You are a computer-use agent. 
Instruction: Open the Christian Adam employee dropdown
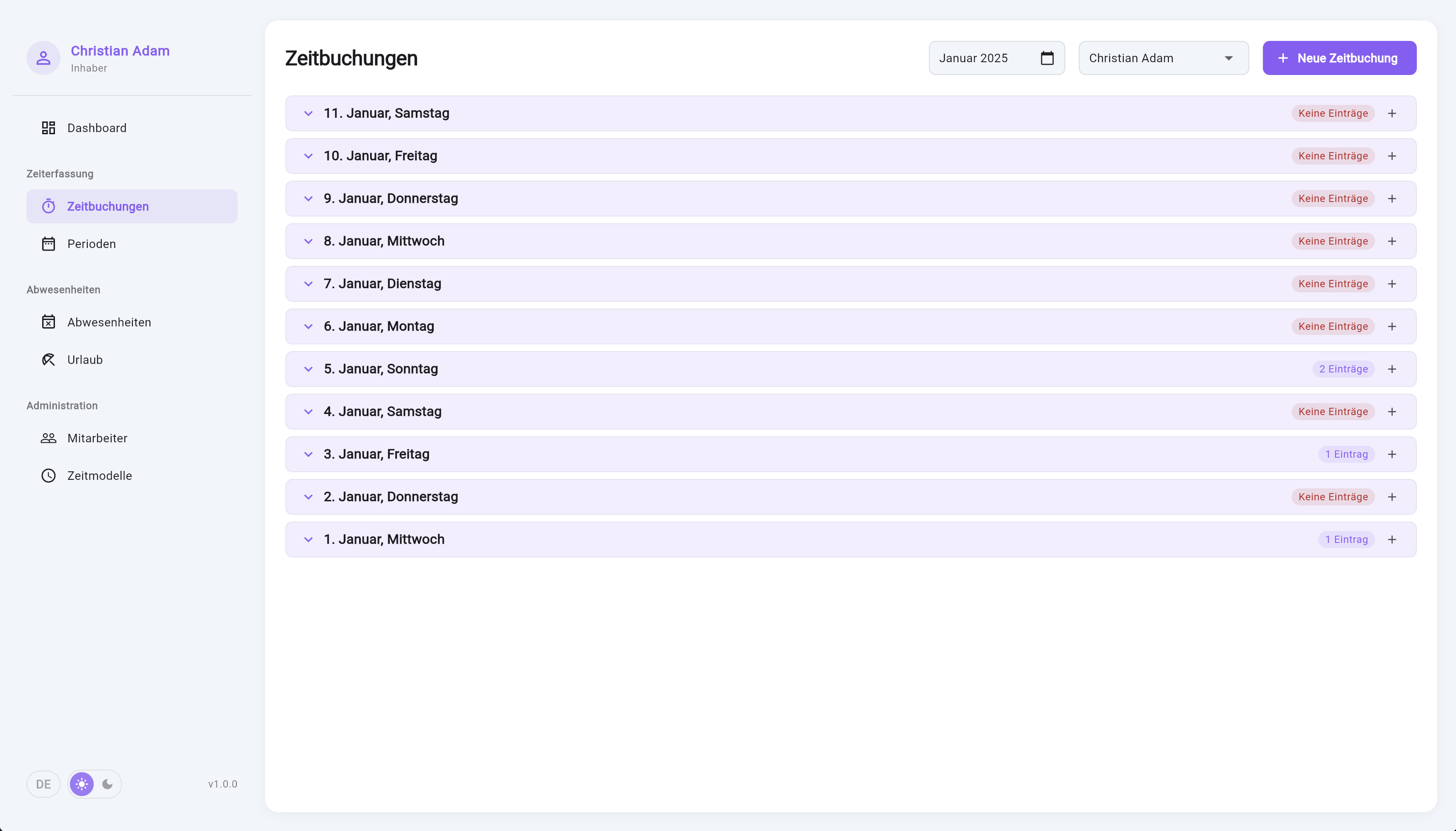click(x=1163, y=58)
